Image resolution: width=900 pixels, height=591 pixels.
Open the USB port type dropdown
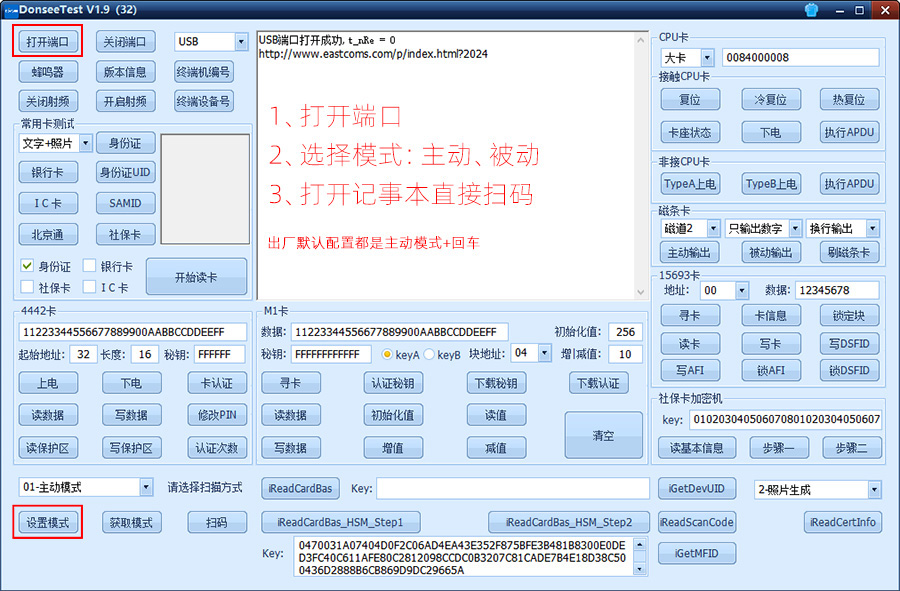pyautogui.click(x=240, y=42)
